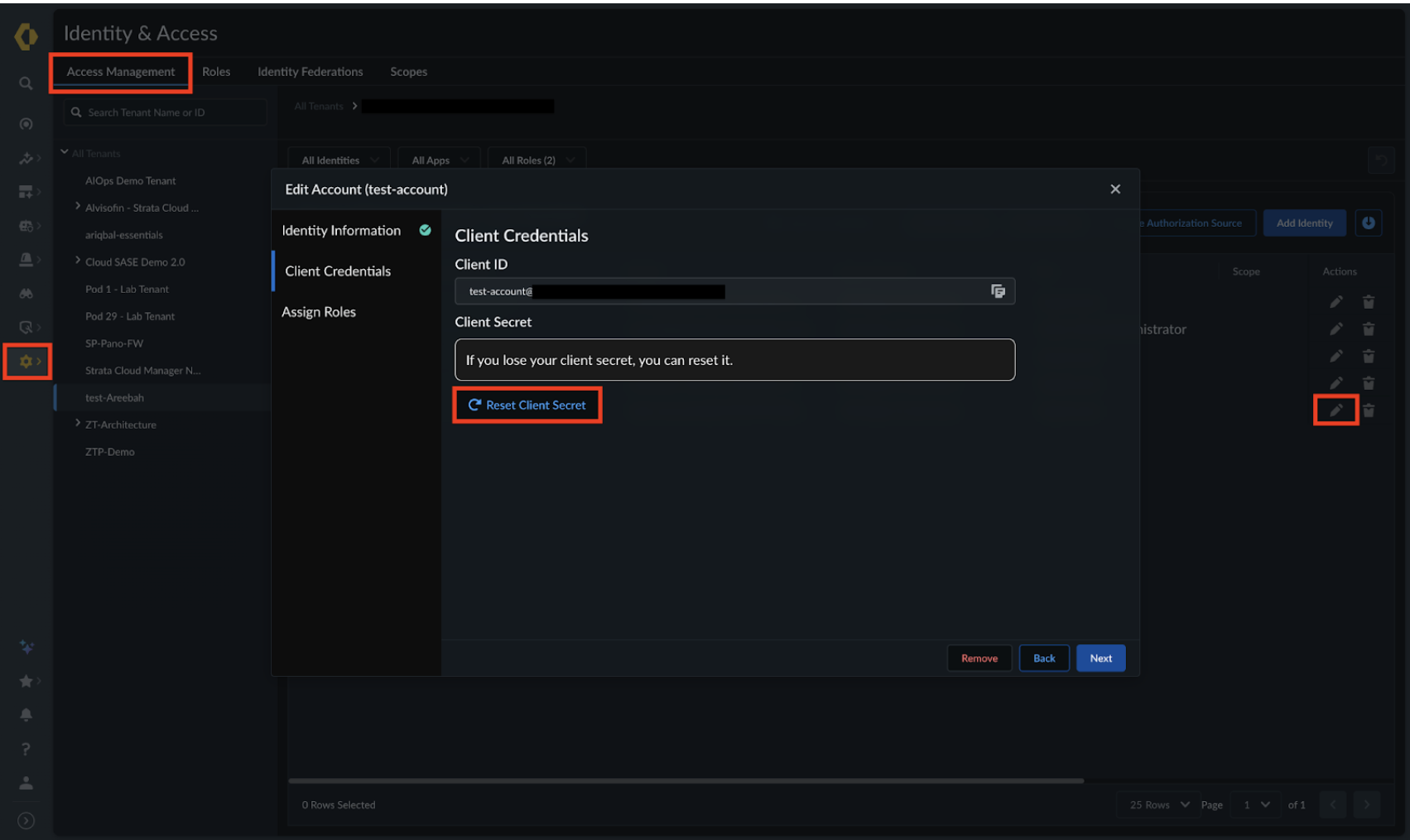This screenshot has height=840, width=1410.
Task: Click the user profile icon in sidebar
Action: coord(26,783)
